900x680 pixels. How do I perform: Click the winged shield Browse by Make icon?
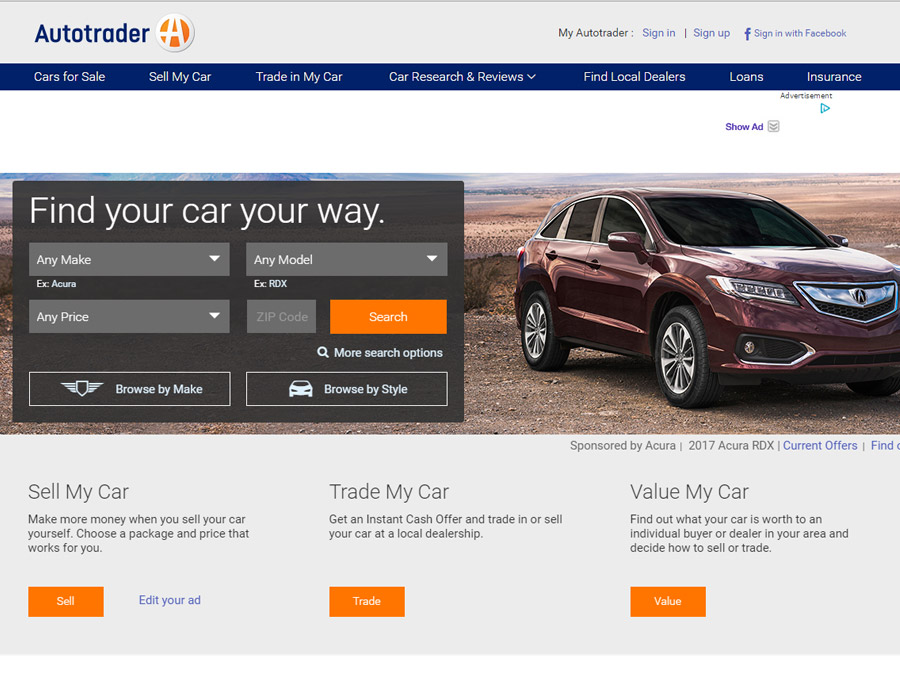82,388
